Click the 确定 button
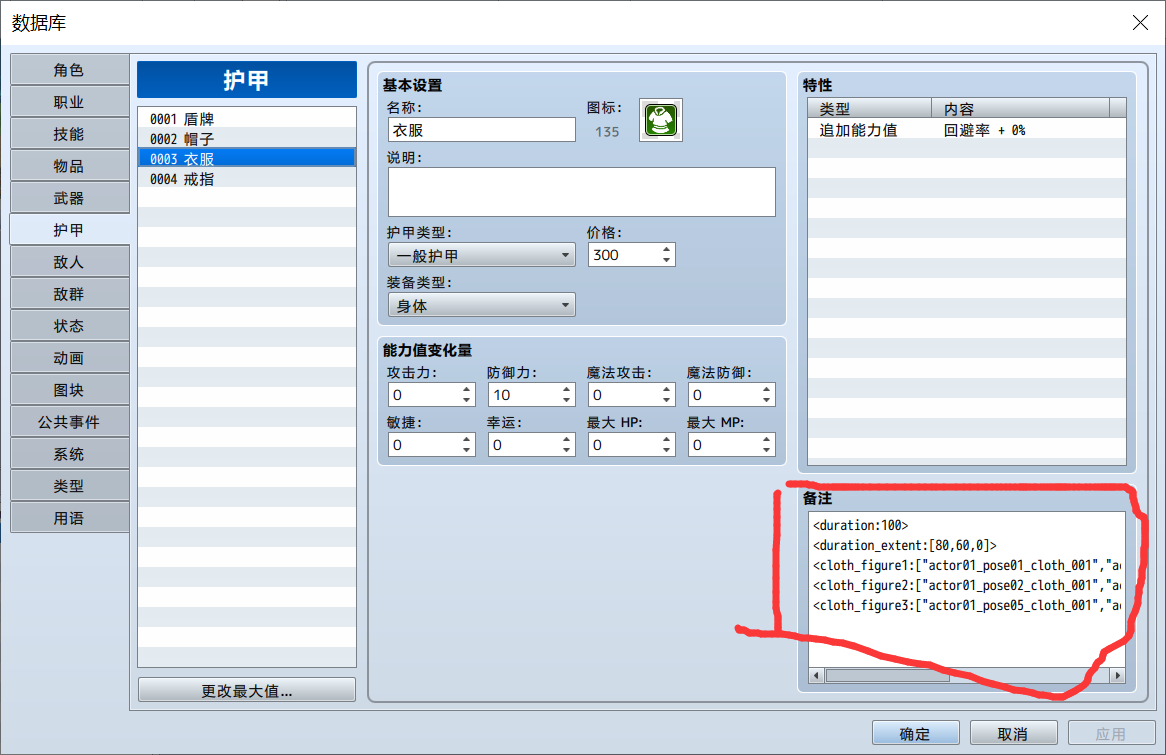Image resolution: width=1166 pixels, height=755 pixels. pyautogui.click(x=915, y=733)
